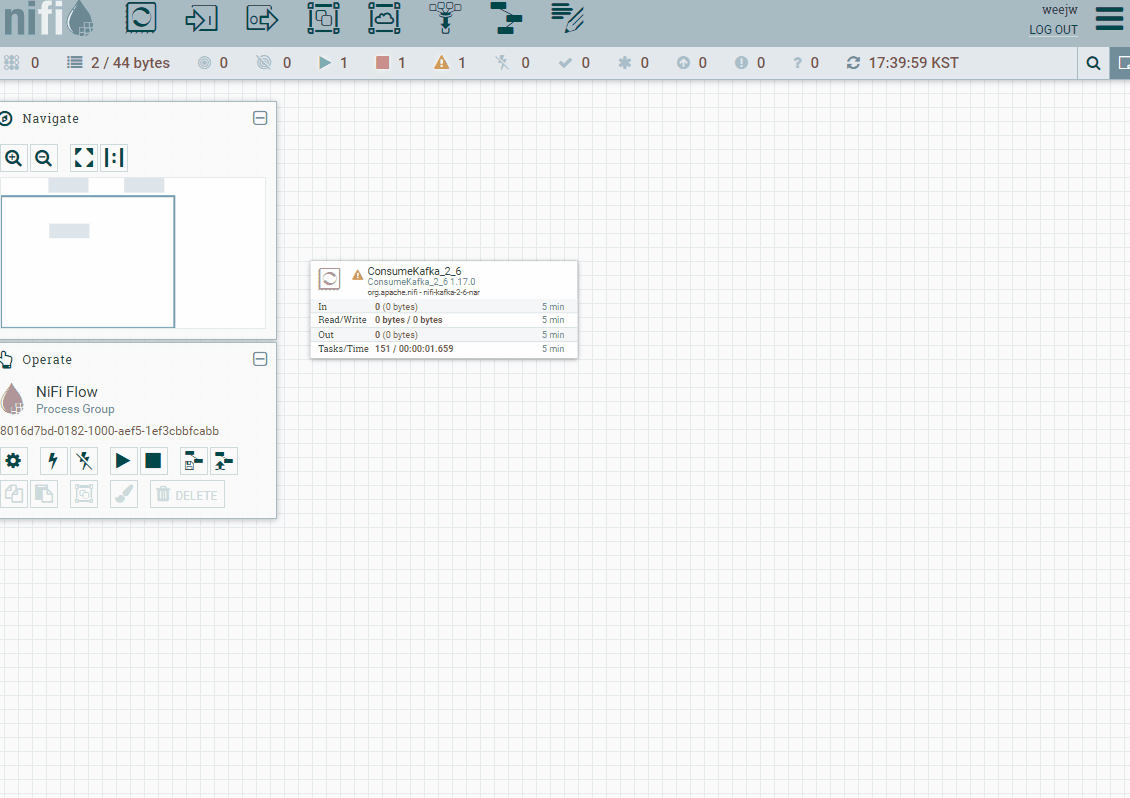Select the Input Port toolbar icon
Image resolution: width=1130 pixels, height=798 pixels.
coord(201,18)
